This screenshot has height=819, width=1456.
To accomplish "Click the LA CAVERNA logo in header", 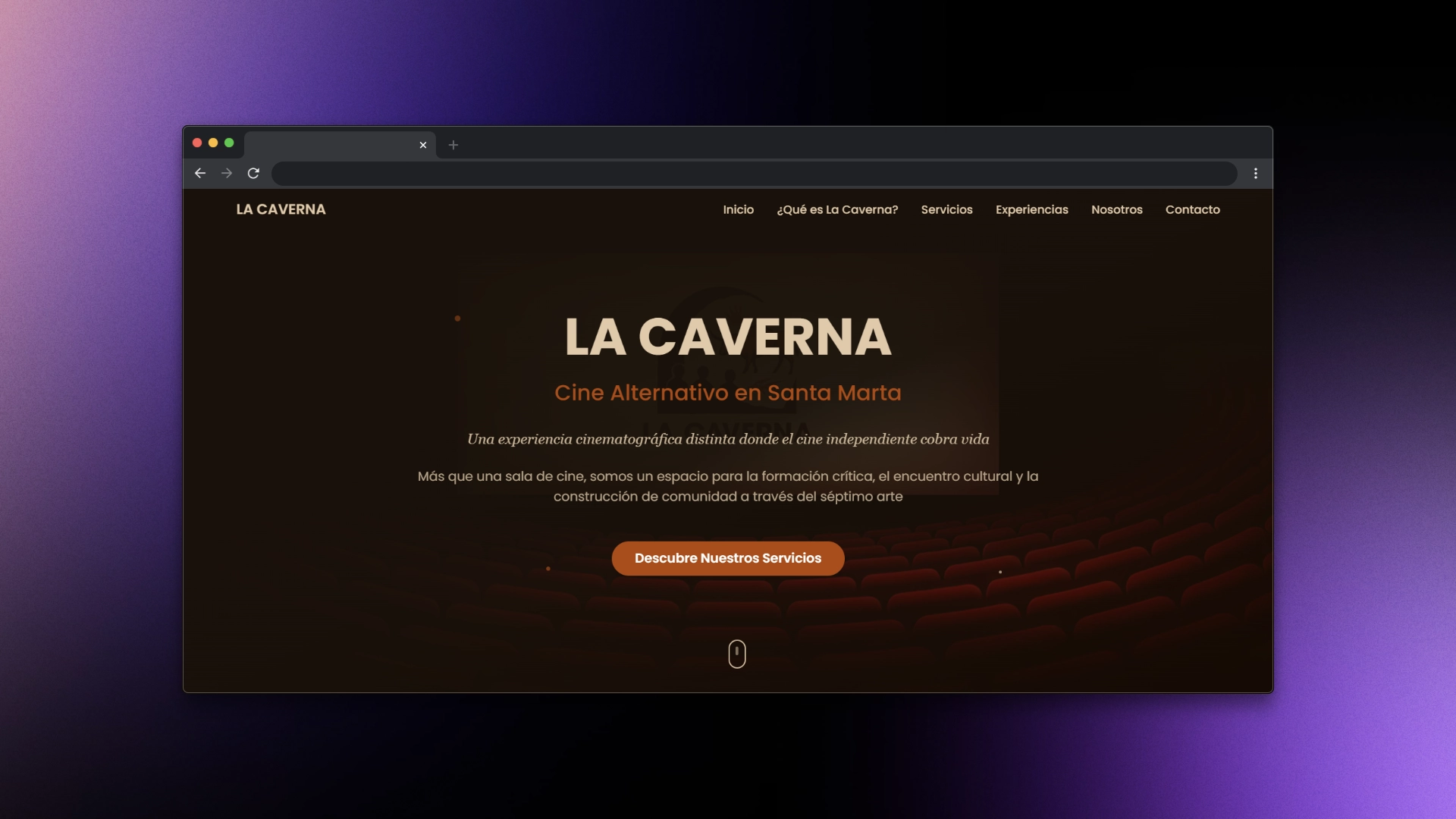I will 281,209.
